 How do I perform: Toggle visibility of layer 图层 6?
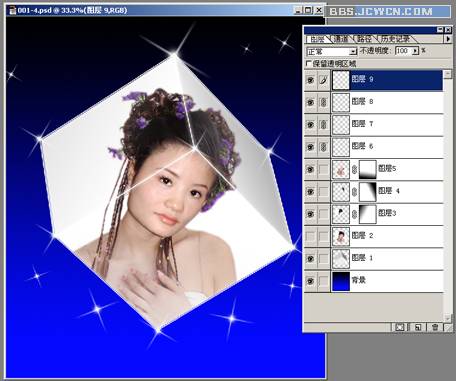coord(311,147)
